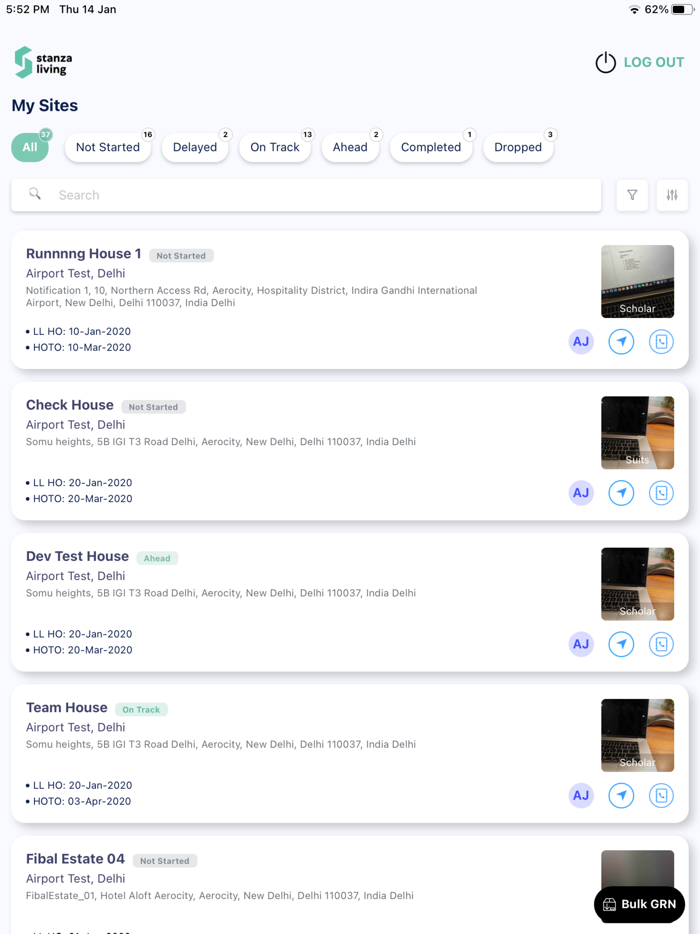Show Dropped sites
Viewport: 700px width, 934px height.
518,147
